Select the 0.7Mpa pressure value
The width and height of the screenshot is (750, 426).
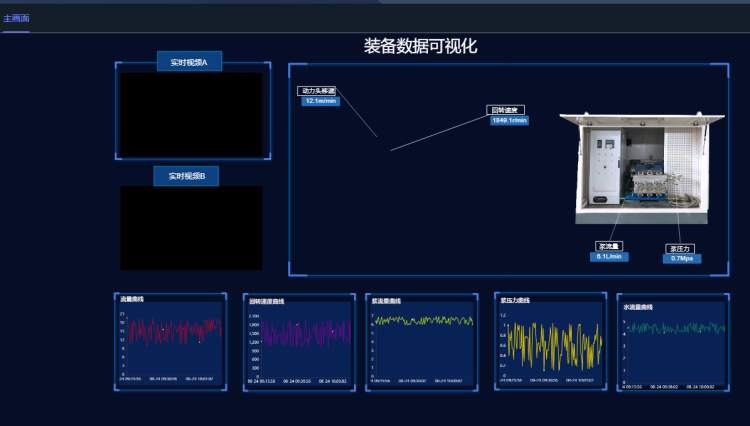click(x=681, y=258)
